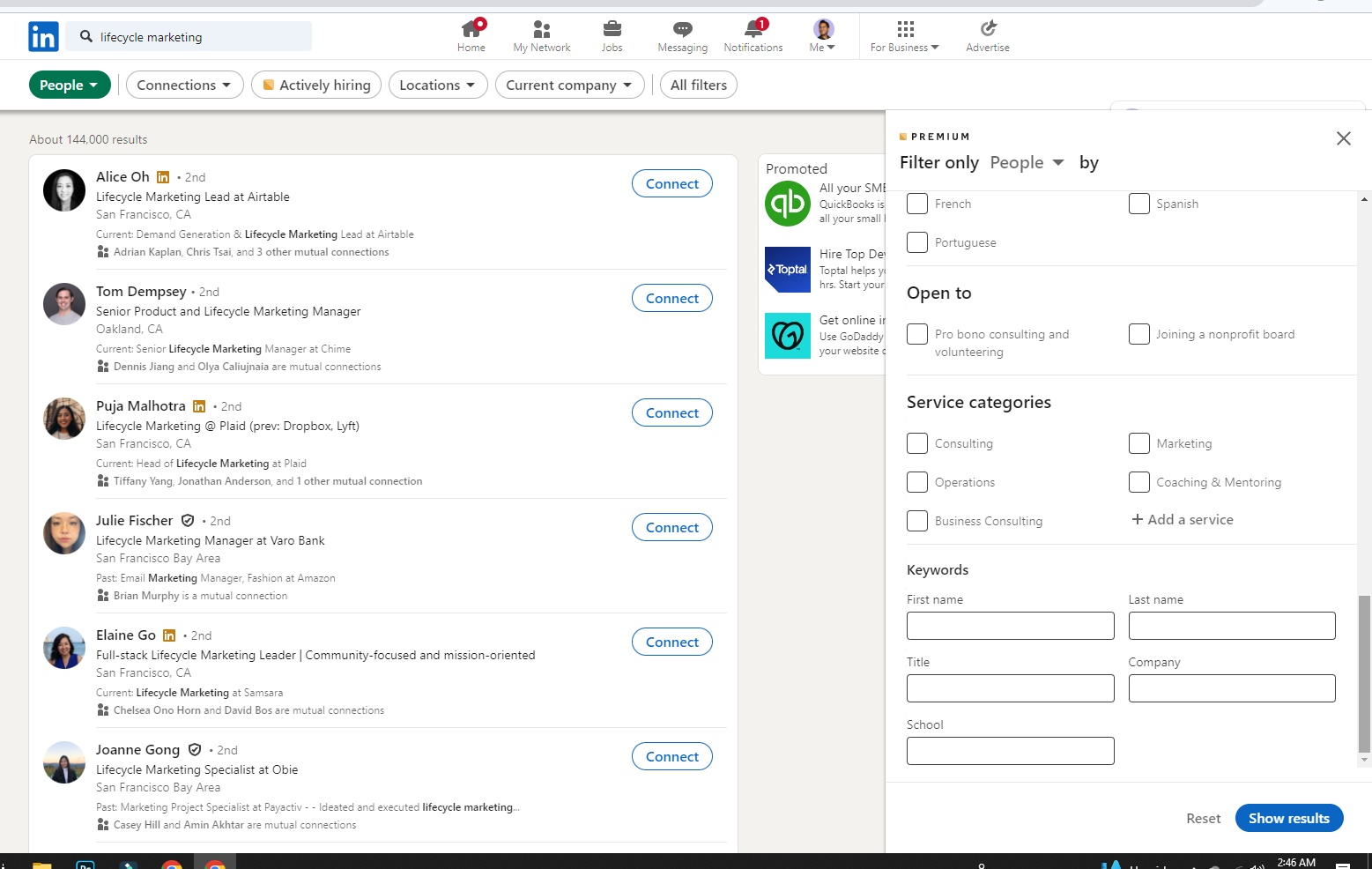Expand the Current company filter dropdown
This screenshot has width=1372, height=869.
point(569,85)
